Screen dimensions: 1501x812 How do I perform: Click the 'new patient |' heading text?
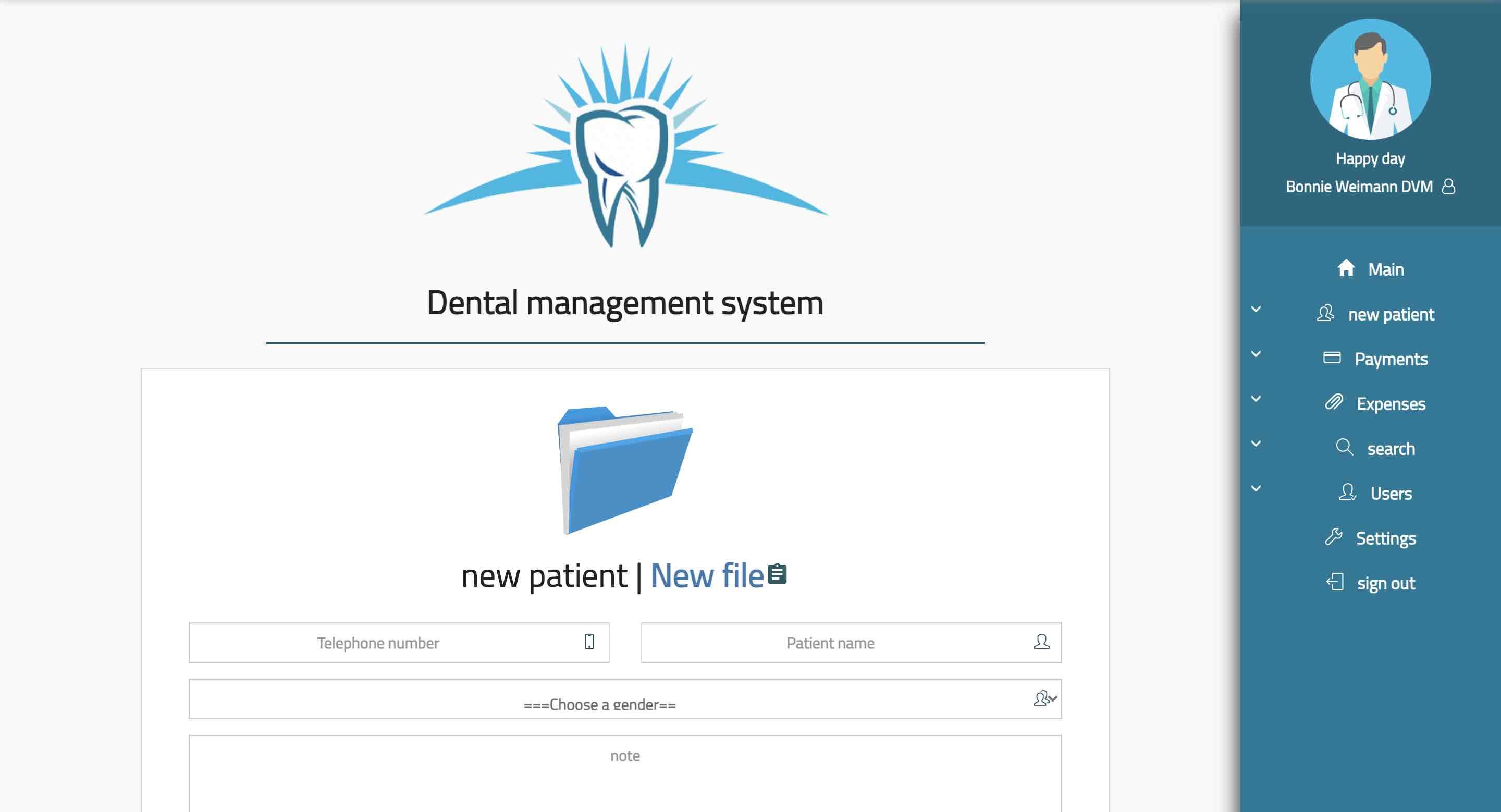tap(552, 575)
